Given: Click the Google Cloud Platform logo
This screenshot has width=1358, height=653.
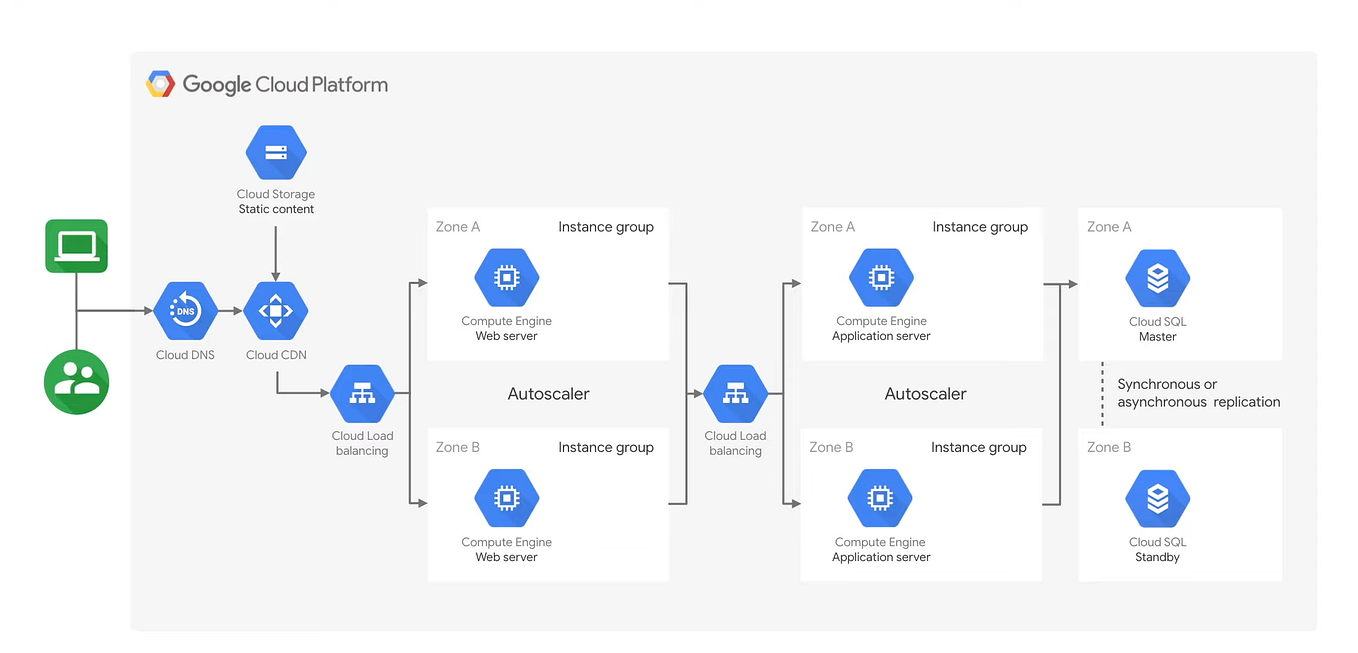Looking at the screenshot, I should pos(266,84).
